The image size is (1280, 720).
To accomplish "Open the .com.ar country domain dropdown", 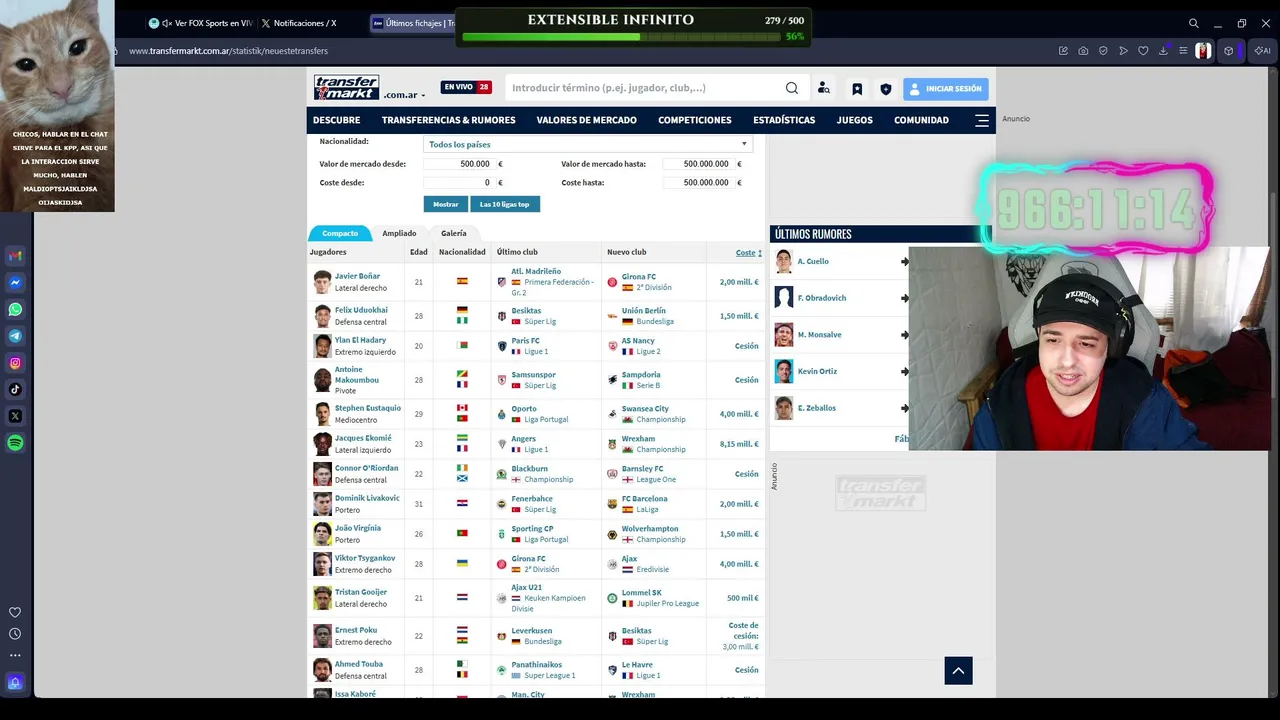I will click(404, 95).
